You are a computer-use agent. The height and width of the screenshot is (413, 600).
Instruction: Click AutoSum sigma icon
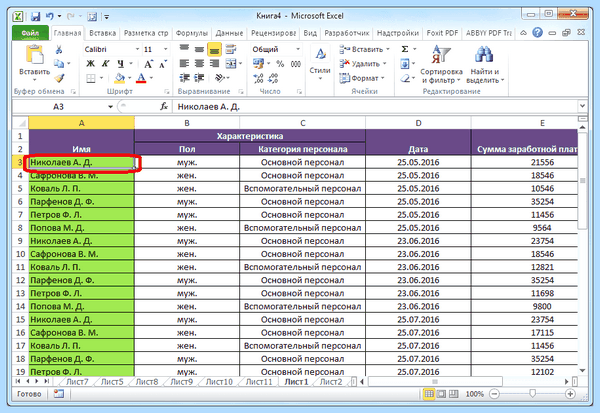[405, 49]
